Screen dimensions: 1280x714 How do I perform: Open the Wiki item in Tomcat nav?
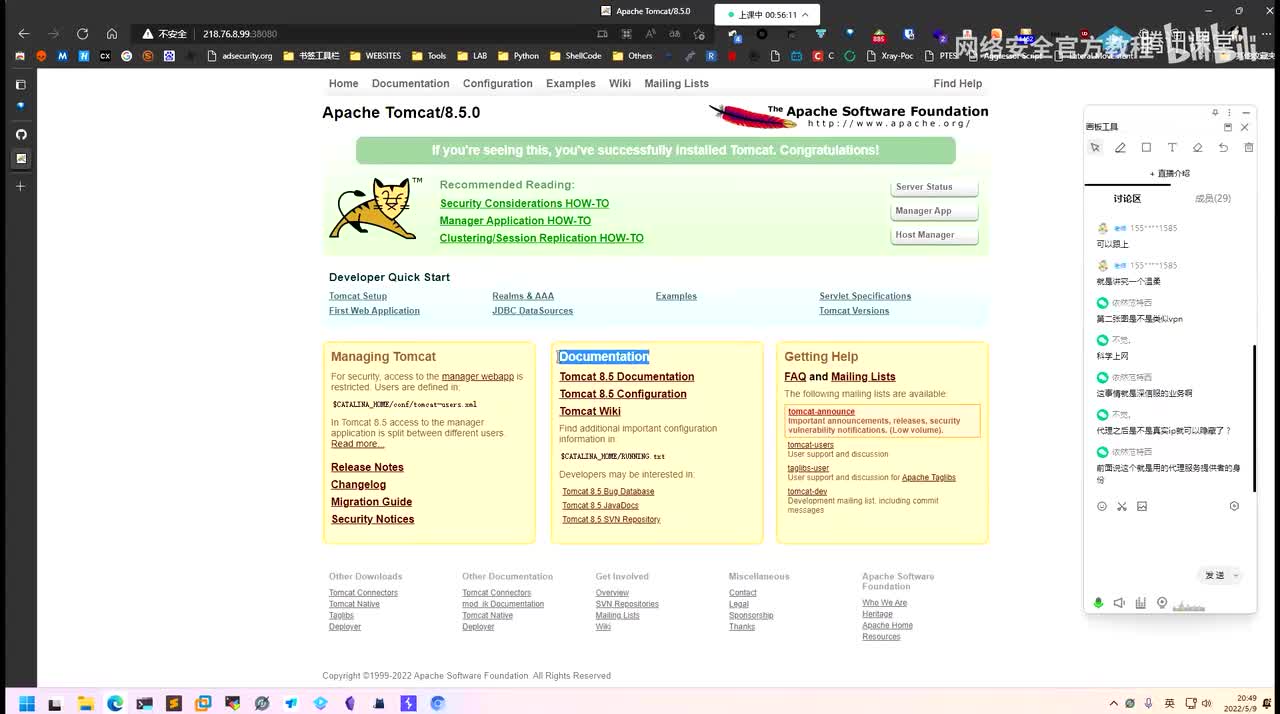point(620,83)
